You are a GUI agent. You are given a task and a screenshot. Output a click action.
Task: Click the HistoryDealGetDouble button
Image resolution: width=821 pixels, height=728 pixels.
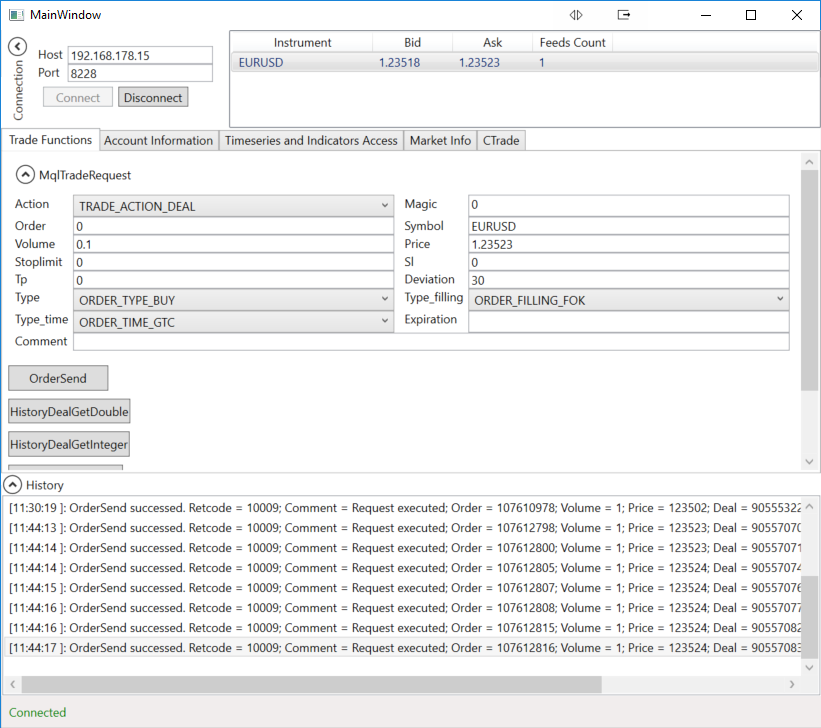point(69,412)
